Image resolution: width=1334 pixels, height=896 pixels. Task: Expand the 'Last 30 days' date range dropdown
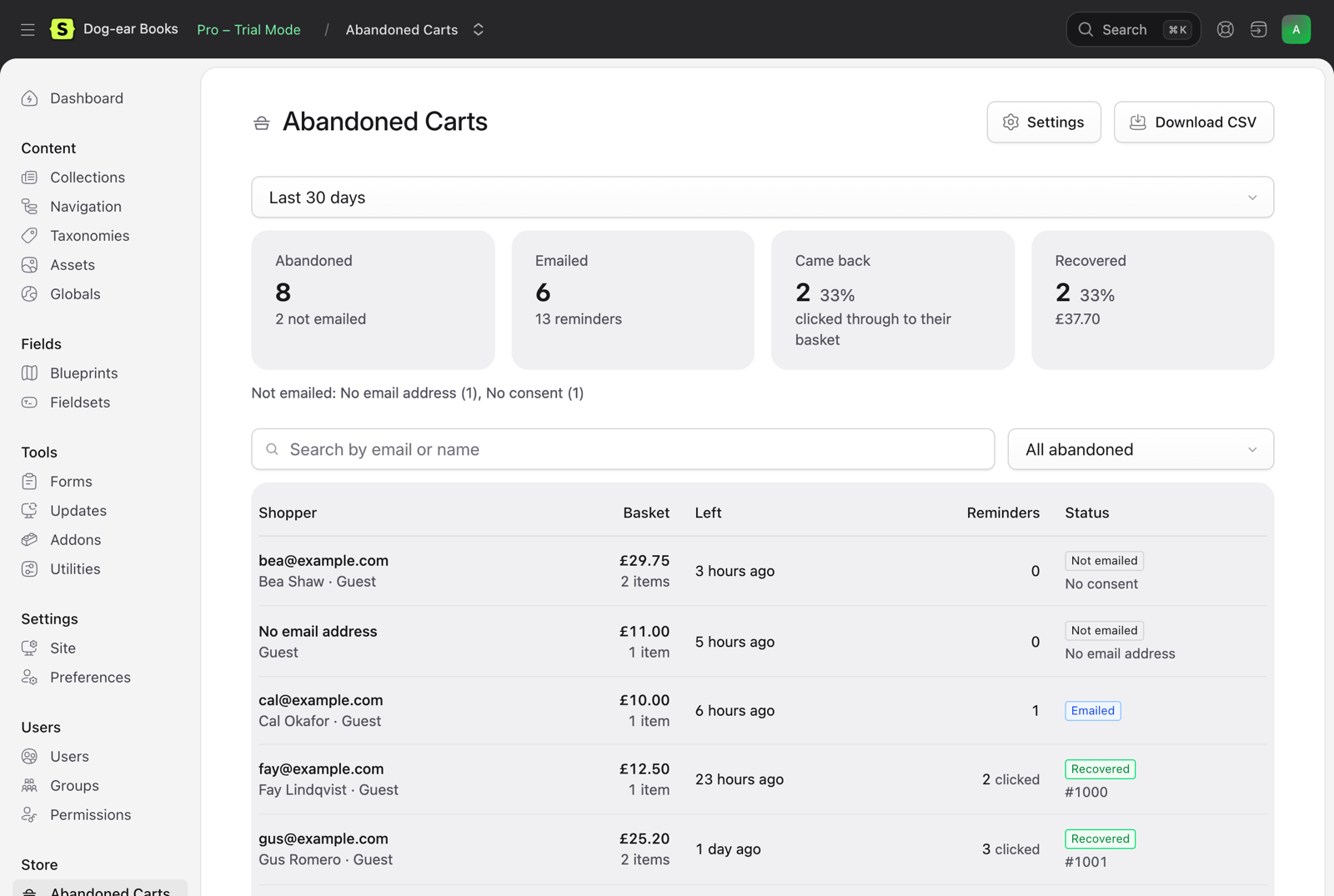[762, 198]
